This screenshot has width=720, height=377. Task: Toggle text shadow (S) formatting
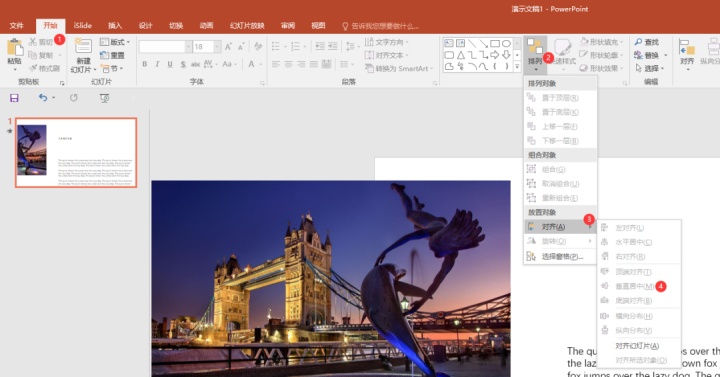(183, 64)
